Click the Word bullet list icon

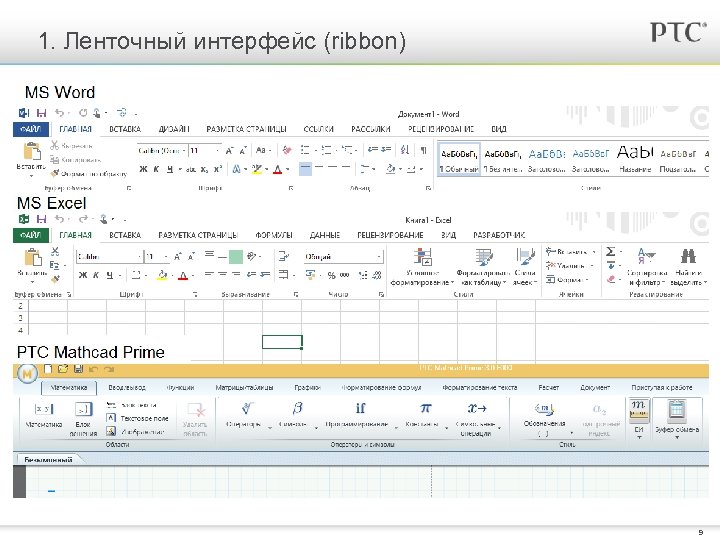click(304, 150)
